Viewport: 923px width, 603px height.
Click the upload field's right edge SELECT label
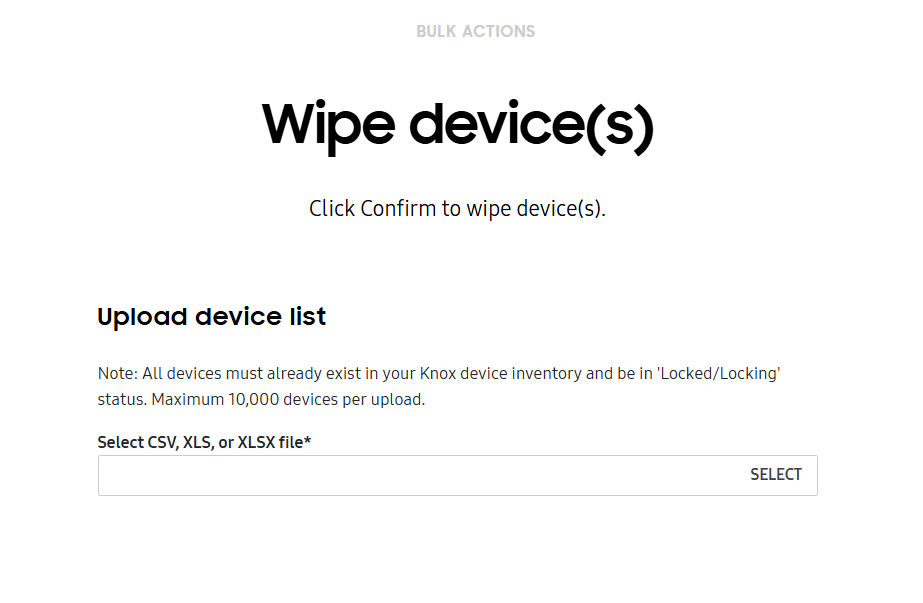(776, 474)
